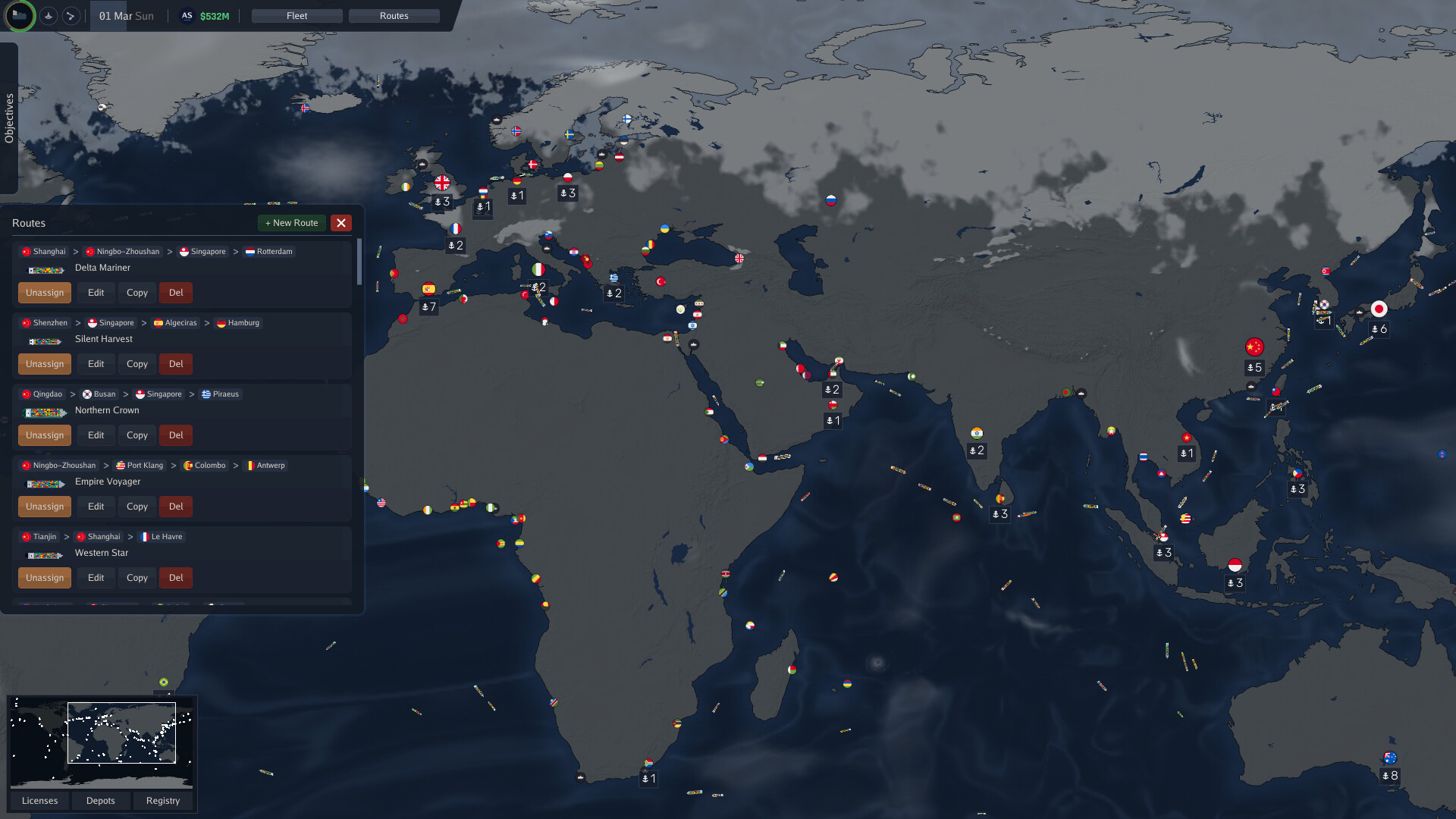Close the Routes panel
Screen dimensions: 1456x819
coord(341,223)
